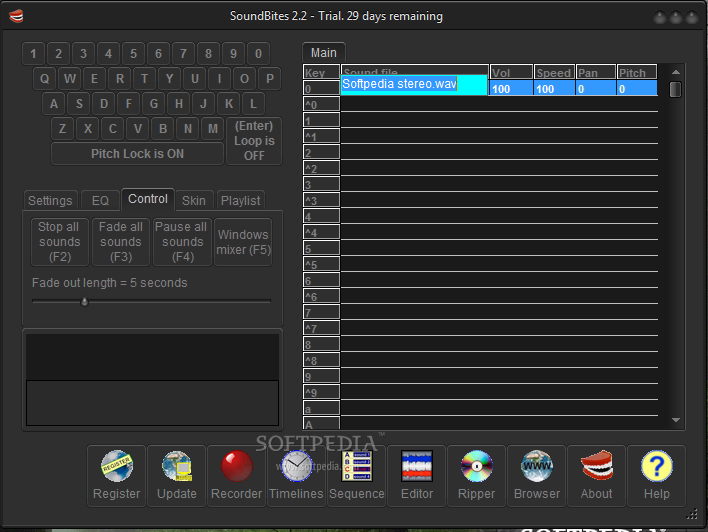The image size is (708, 532).
Task: Open the Timelines clock icon
Action: coord(296,476)
